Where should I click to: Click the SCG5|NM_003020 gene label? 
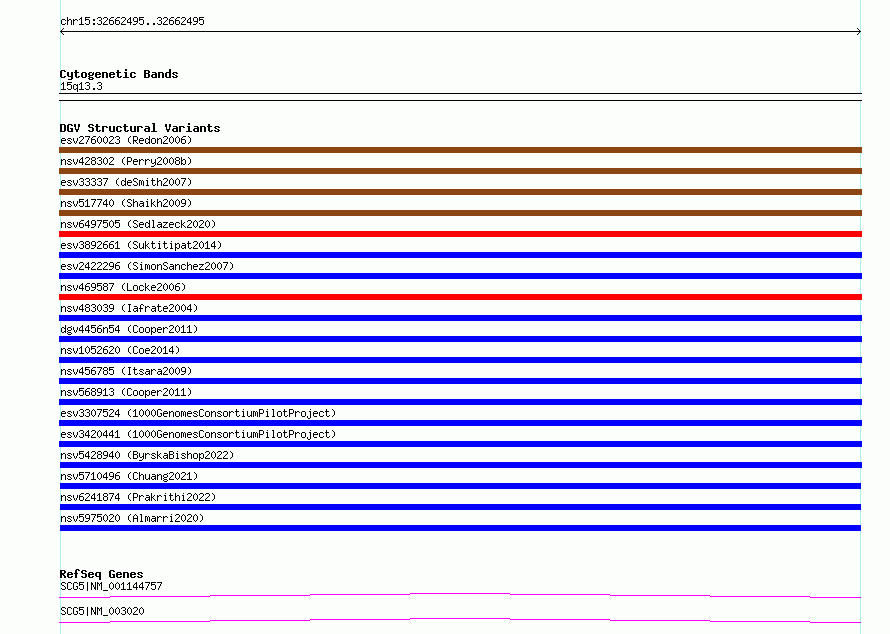102,611
